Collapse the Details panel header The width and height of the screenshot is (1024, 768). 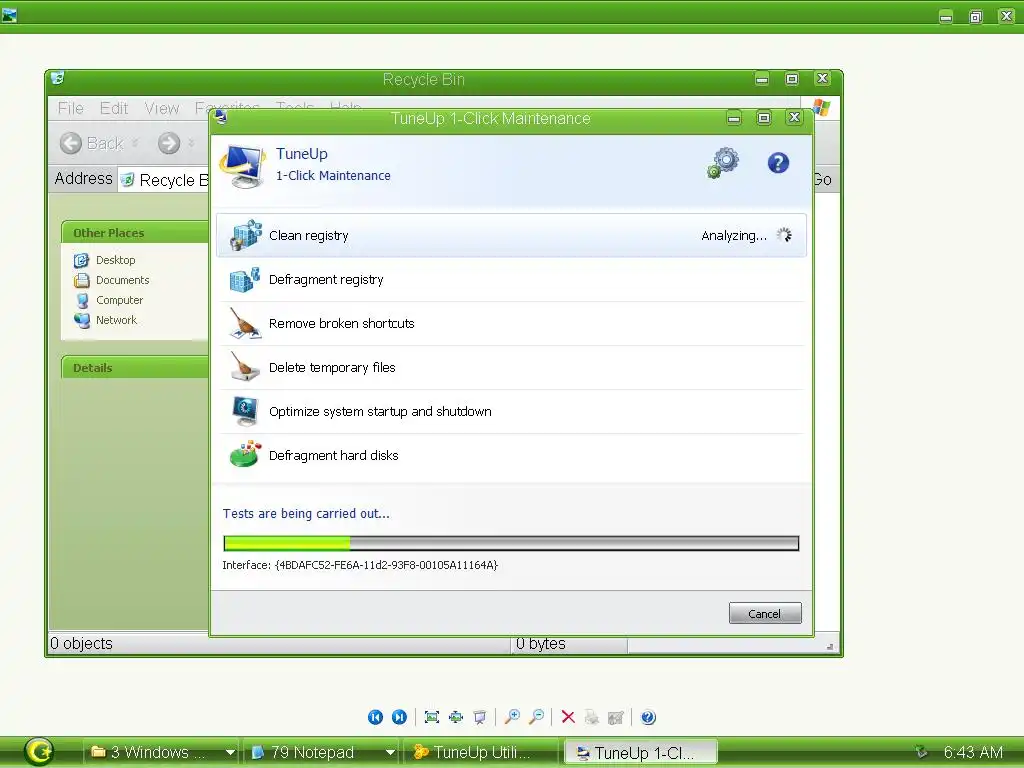pos(135,368)
